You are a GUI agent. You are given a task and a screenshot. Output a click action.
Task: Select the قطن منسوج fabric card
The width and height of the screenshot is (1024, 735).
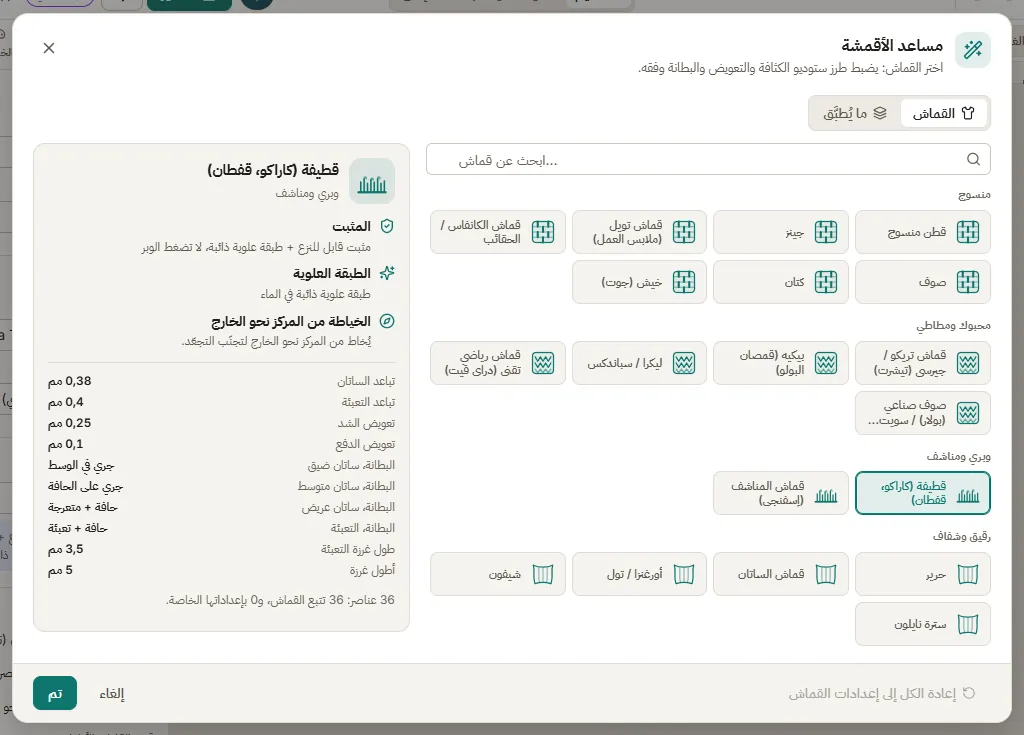pyautogui.click(x=922, y=232)
